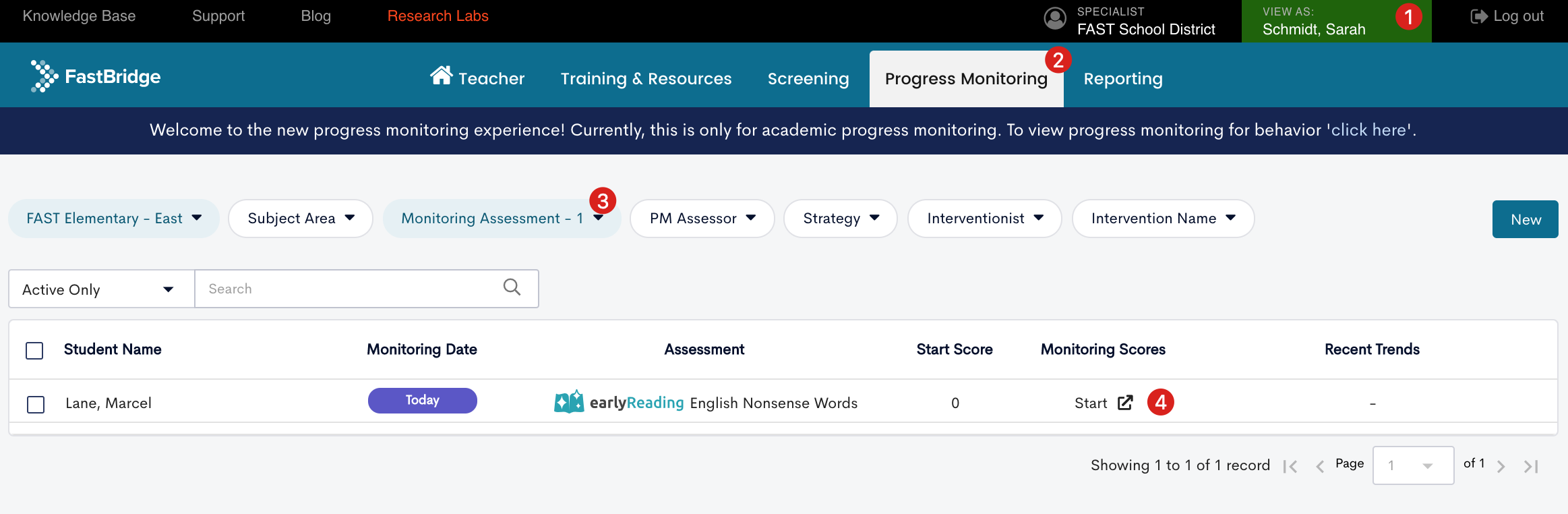Screen dimensions: 1568x514
Task: Click the 'Showing 1 to 1 of 1 record' text
Action: (1180, 465)
